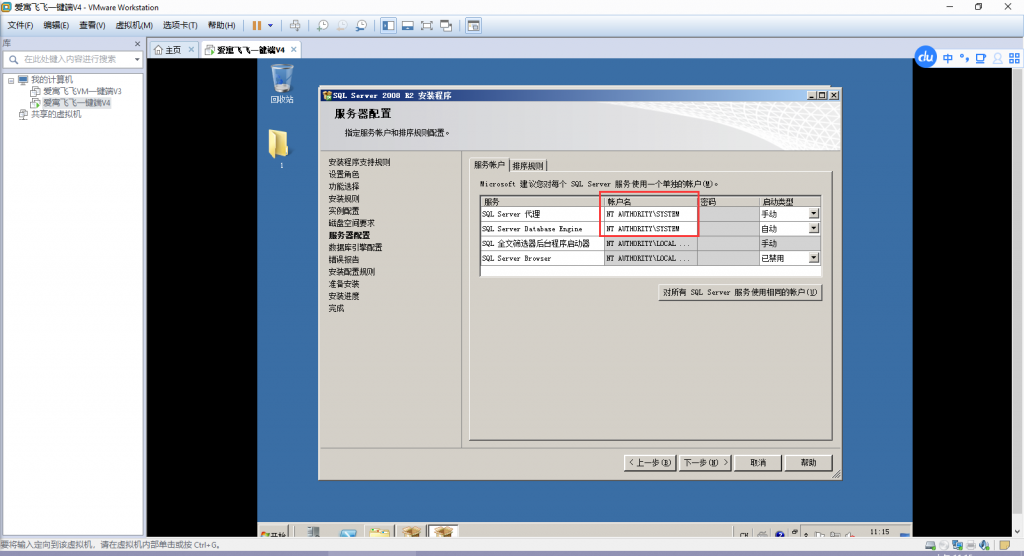Switch to Unity mode
The image size is (1024, 556).
[x=446, y=25]
